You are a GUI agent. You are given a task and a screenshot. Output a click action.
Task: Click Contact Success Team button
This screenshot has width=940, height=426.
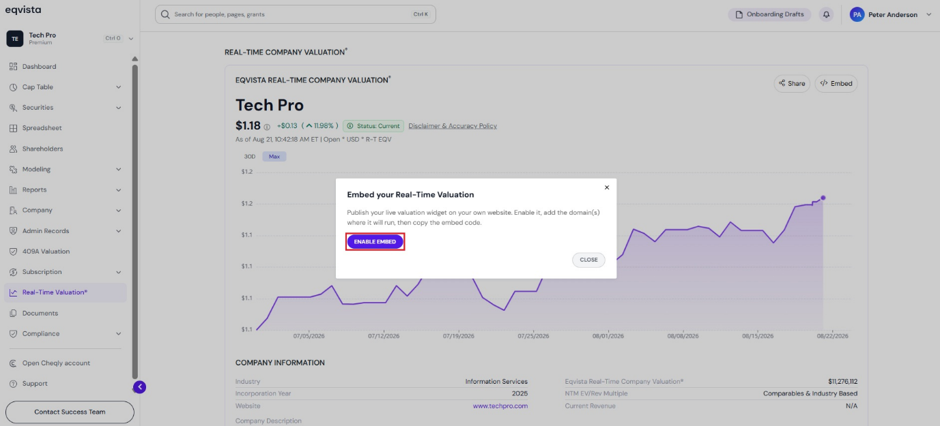click(x=70, y=412)
